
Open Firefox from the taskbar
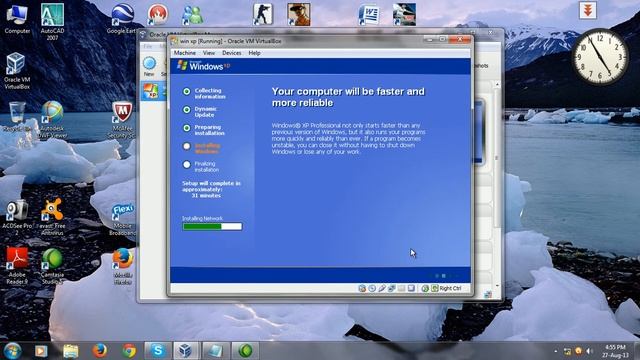point(100,351)
